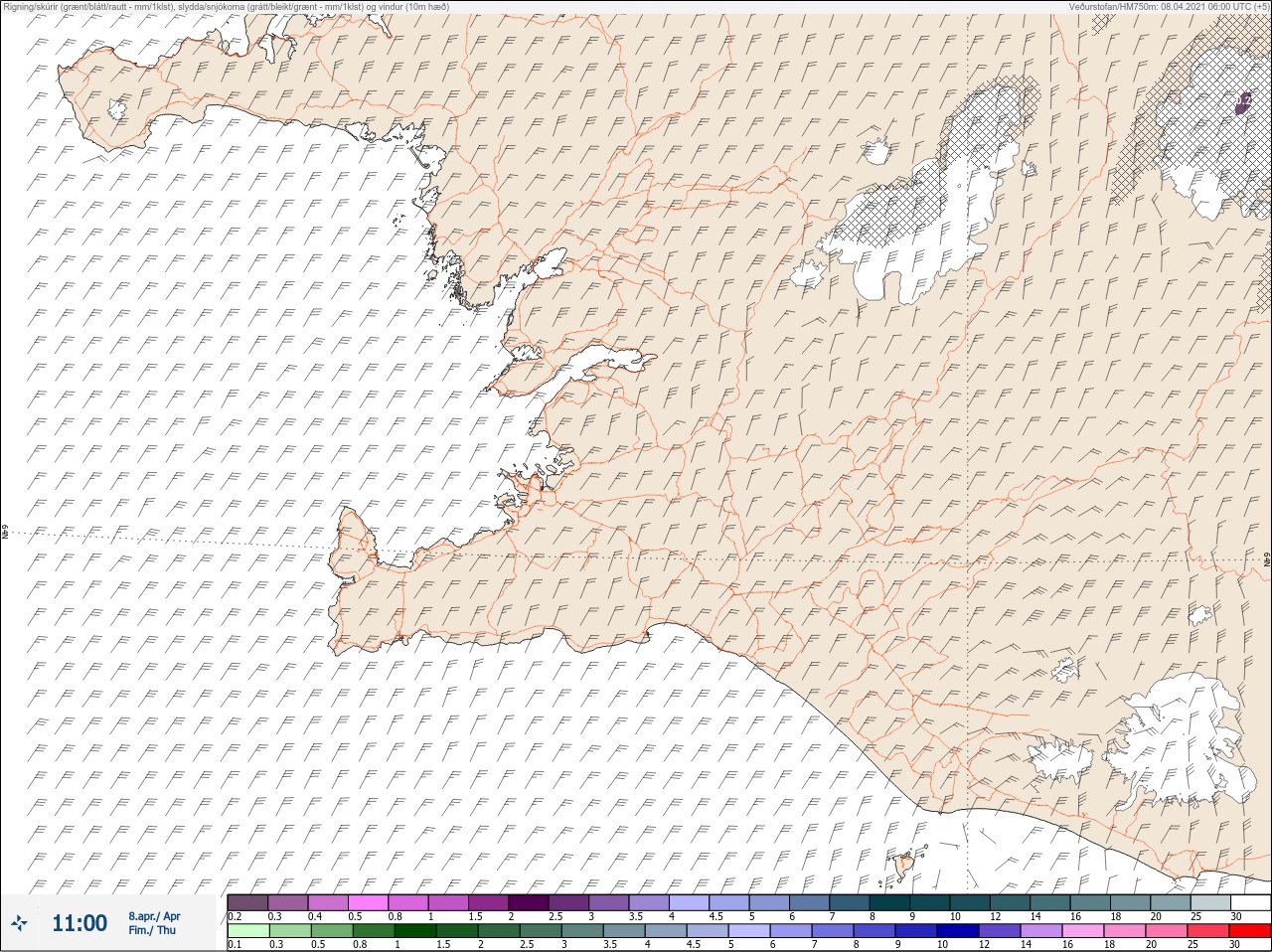
Task: Select snow scale swatch between 0.2 and 0.3
Action: (x=247, y=902)
